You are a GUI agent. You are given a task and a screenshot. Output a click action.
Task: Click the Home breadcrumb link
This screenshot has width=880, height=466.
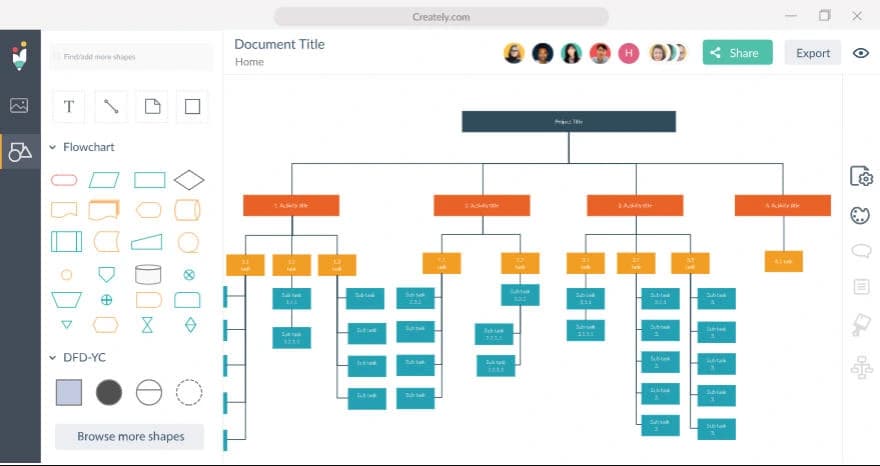(249, 62)
